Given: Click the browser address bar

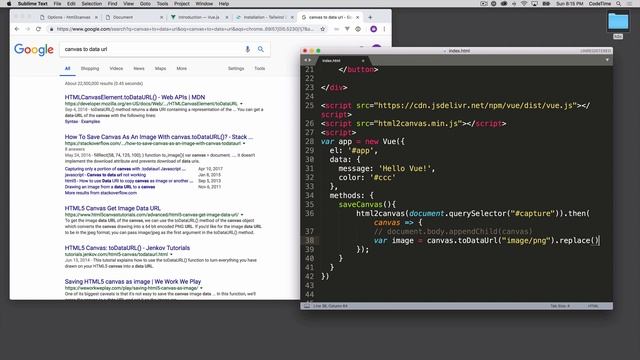Looking at the screenshot, I should click(186, 29).
